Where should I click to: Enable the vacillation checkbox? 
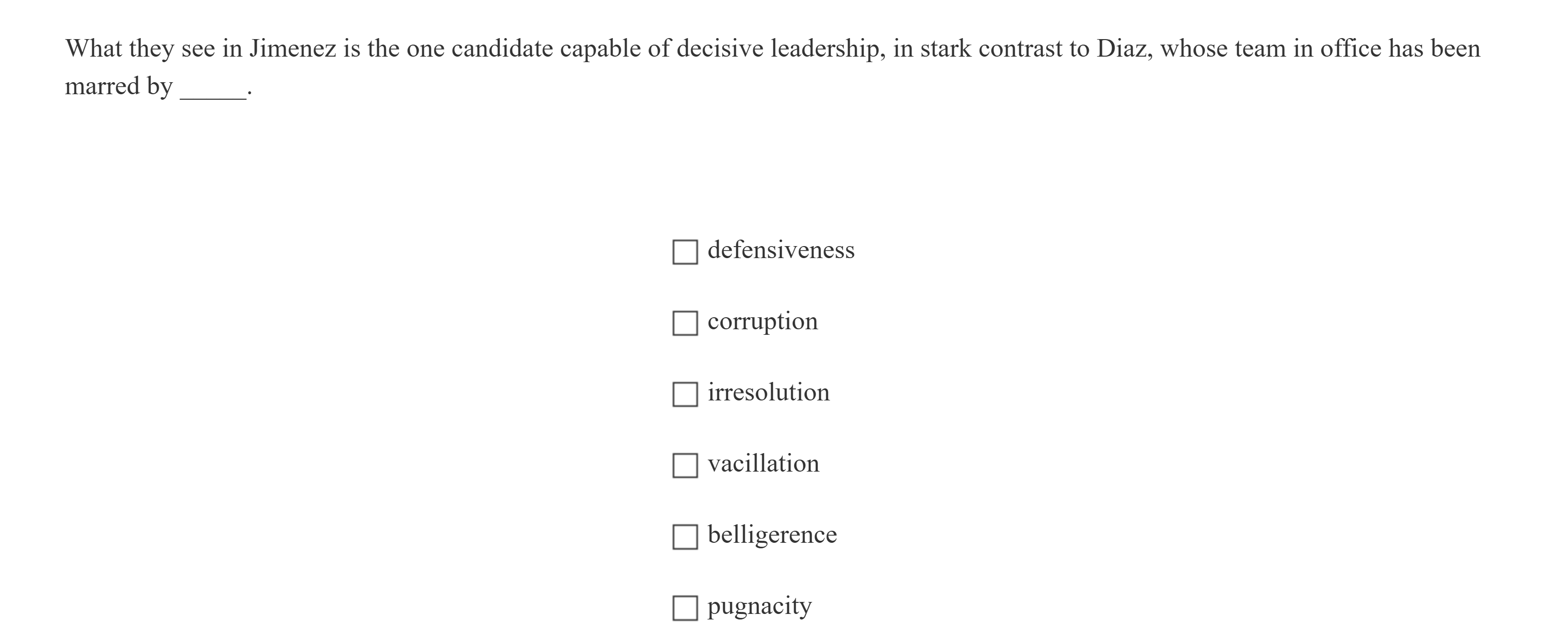[x=685, y=466]
